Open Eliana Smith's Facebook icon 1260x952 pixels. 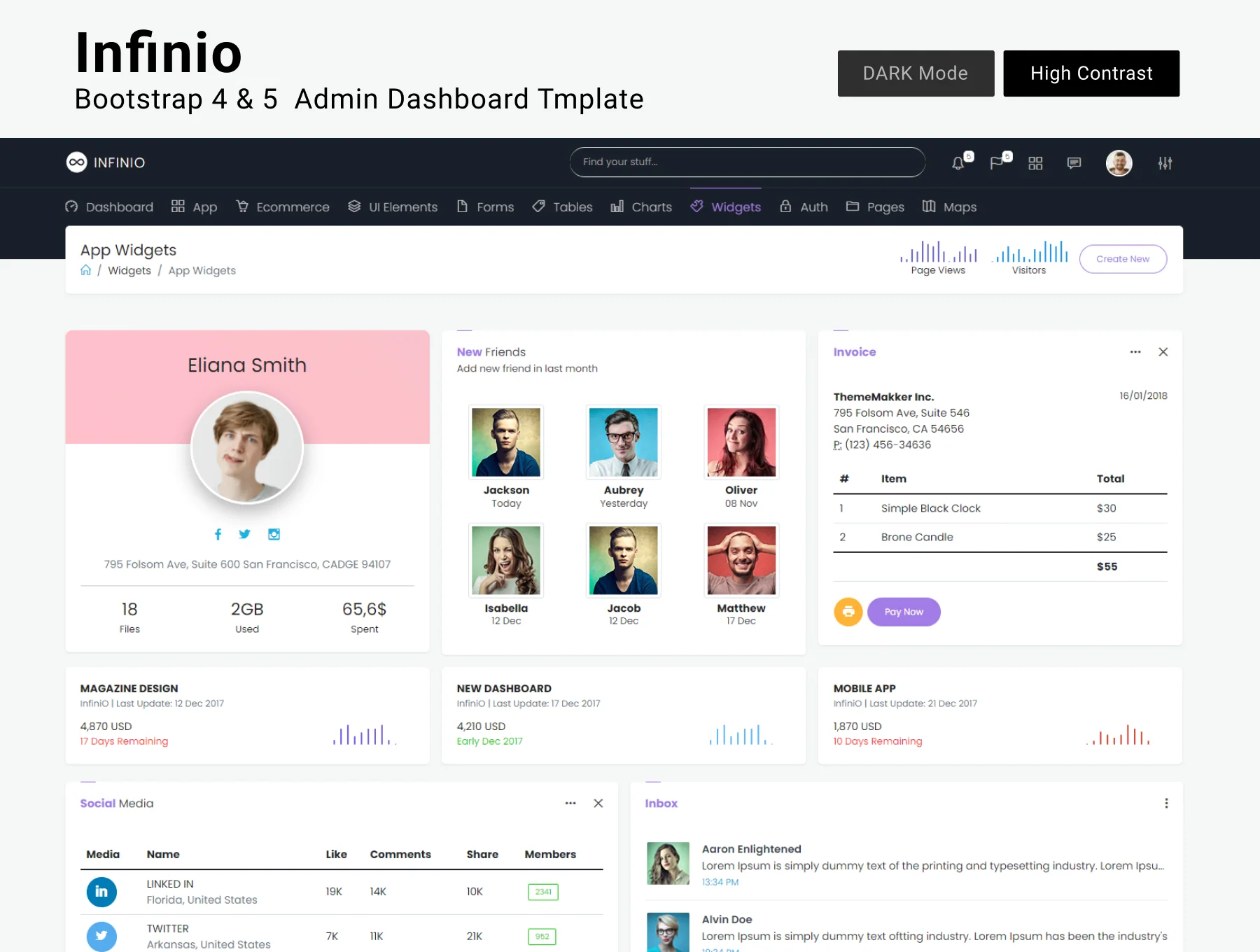pyautogui.click(x=218, y=534)
